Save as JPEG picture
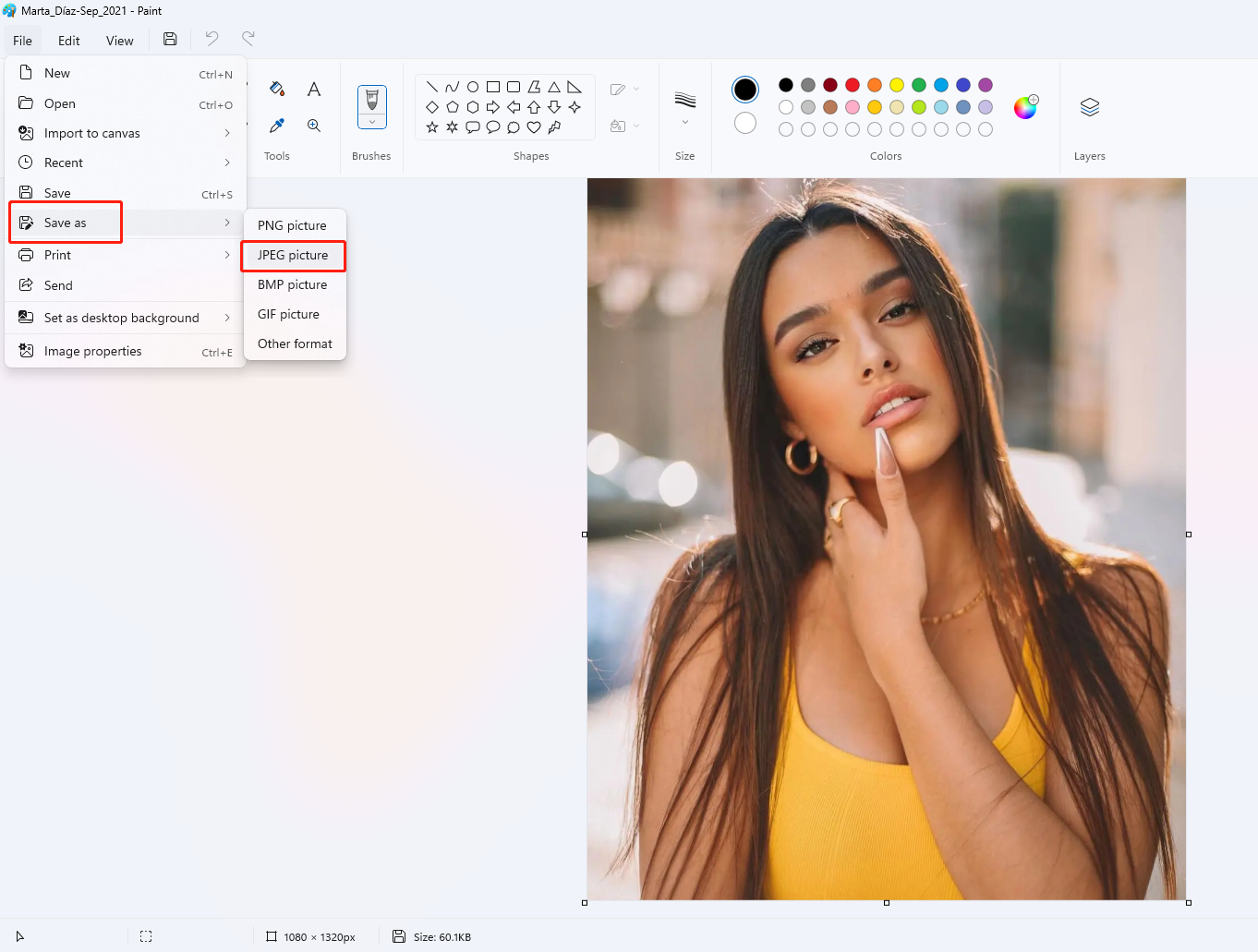Screen dimensions: 1258x952 (x=295, y=255)
